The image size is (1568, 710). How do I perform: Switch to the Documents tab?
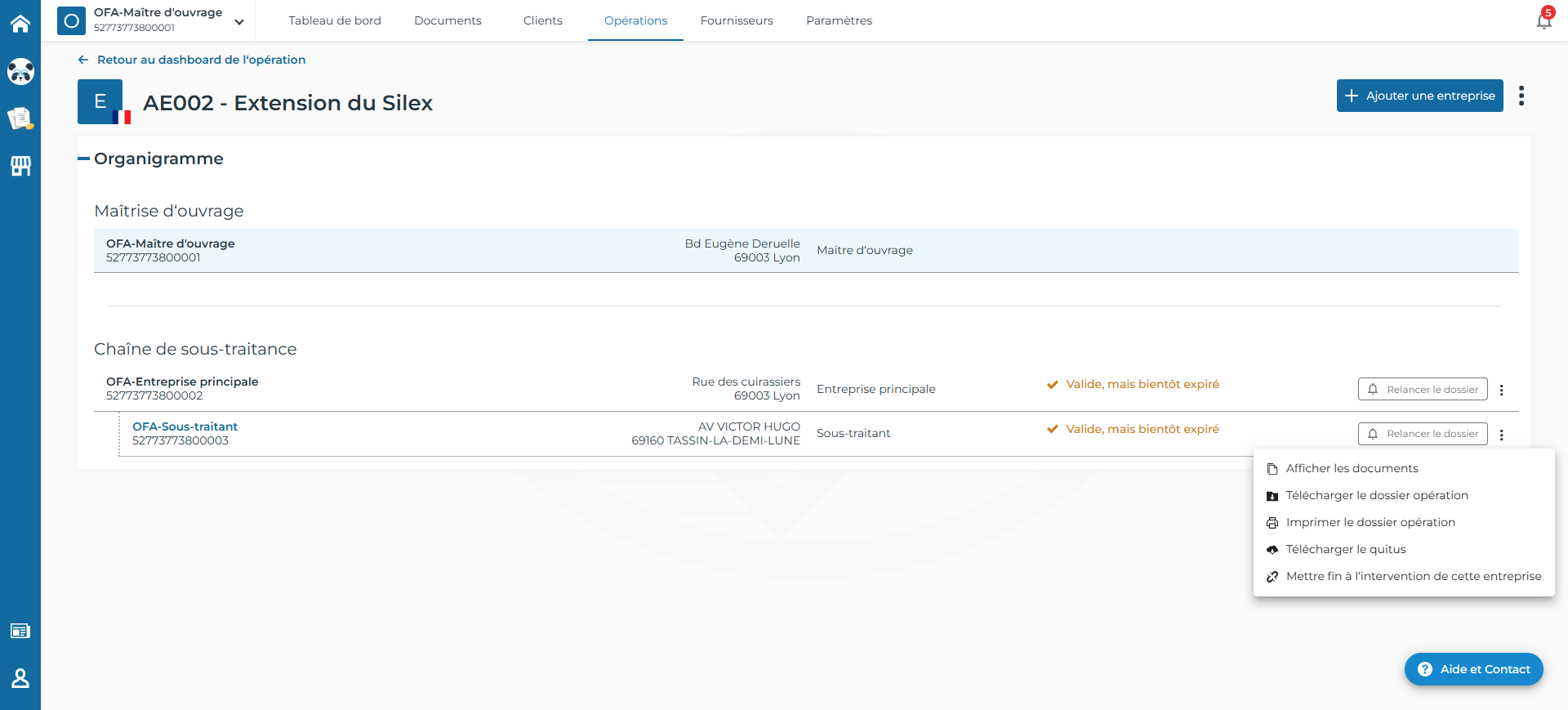coord(448,20)
